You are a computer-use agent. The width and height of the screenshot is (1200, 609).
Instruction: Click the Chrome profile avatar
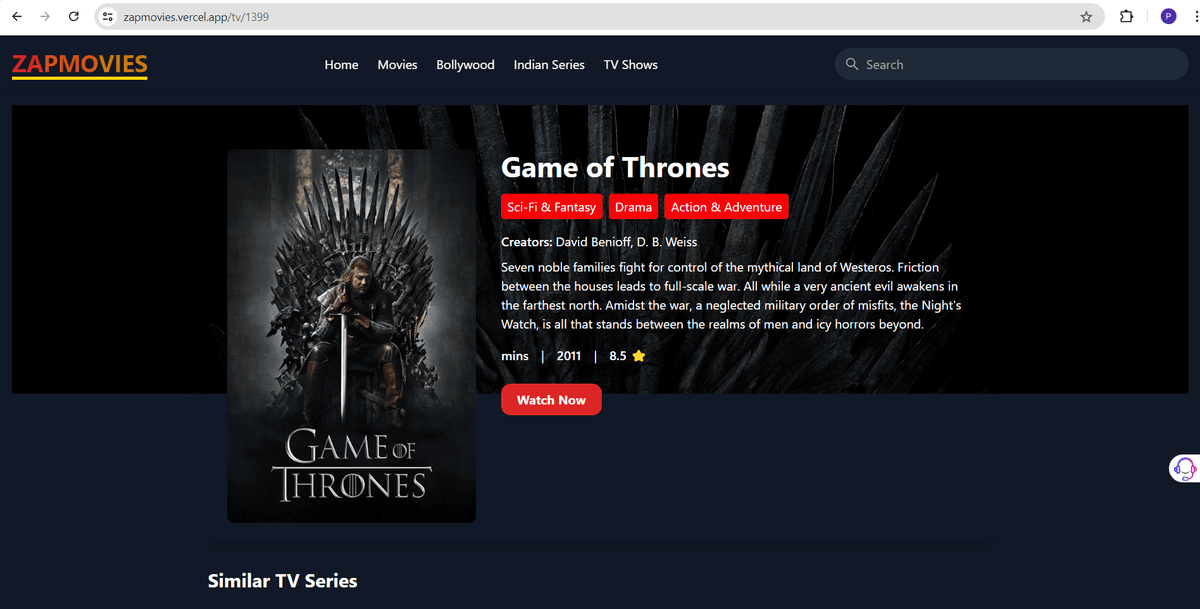tap(1168, 17)
